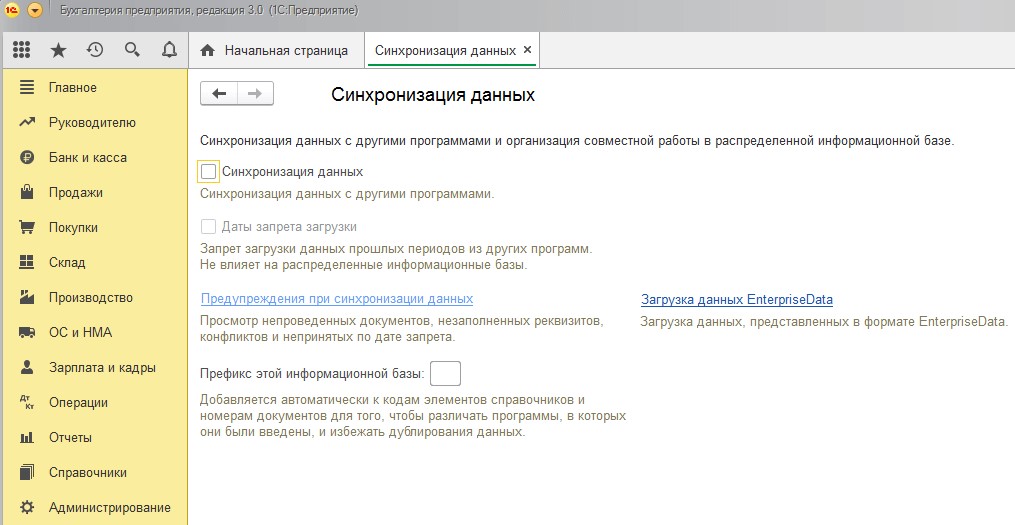This screenshot has width=1015, height=525.
Task: Open the sections menu grid icon
Action: coord(22,50)
